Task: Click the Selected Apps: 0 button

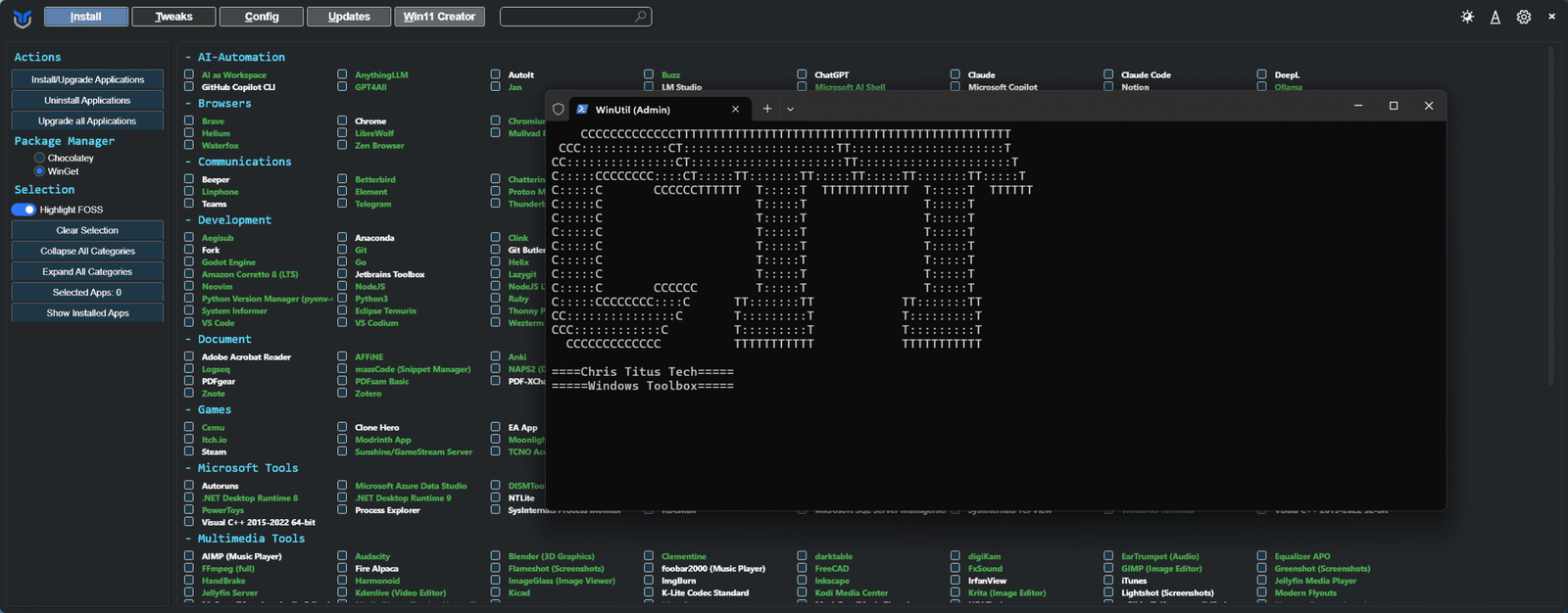Action: click(87, 292)
